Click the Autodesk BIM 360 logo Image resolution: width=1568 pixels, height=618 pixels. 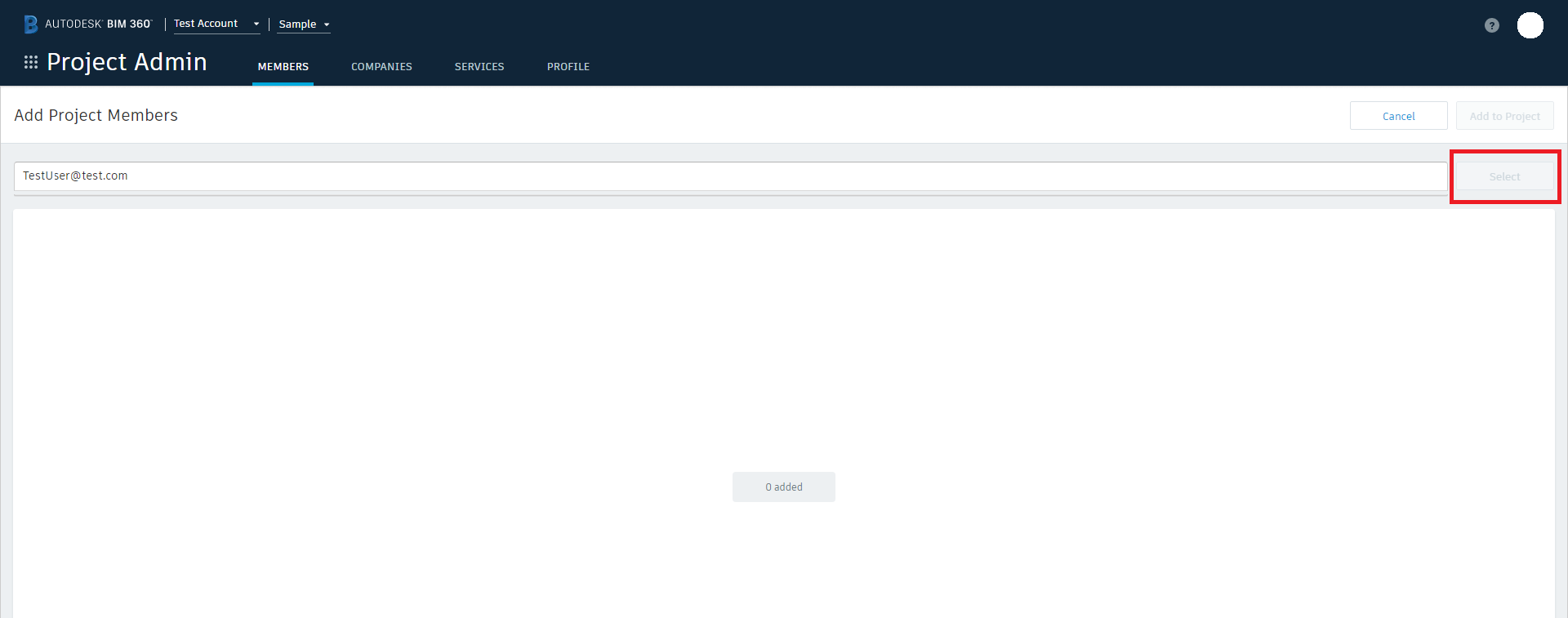pos(87,24)
